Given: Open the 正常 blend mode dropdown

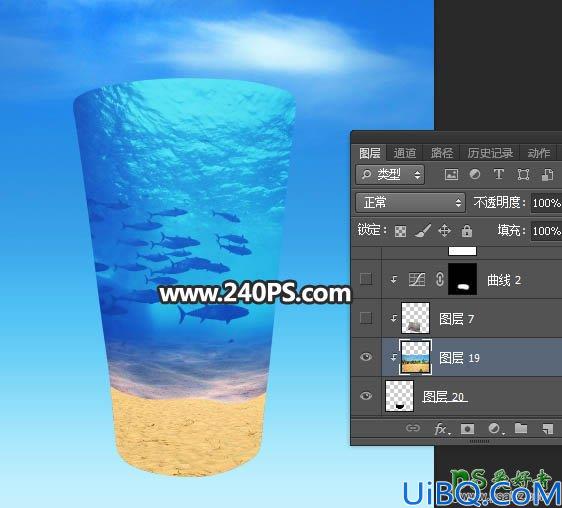Looking at the screenshot, I should (x=410, y=203).
